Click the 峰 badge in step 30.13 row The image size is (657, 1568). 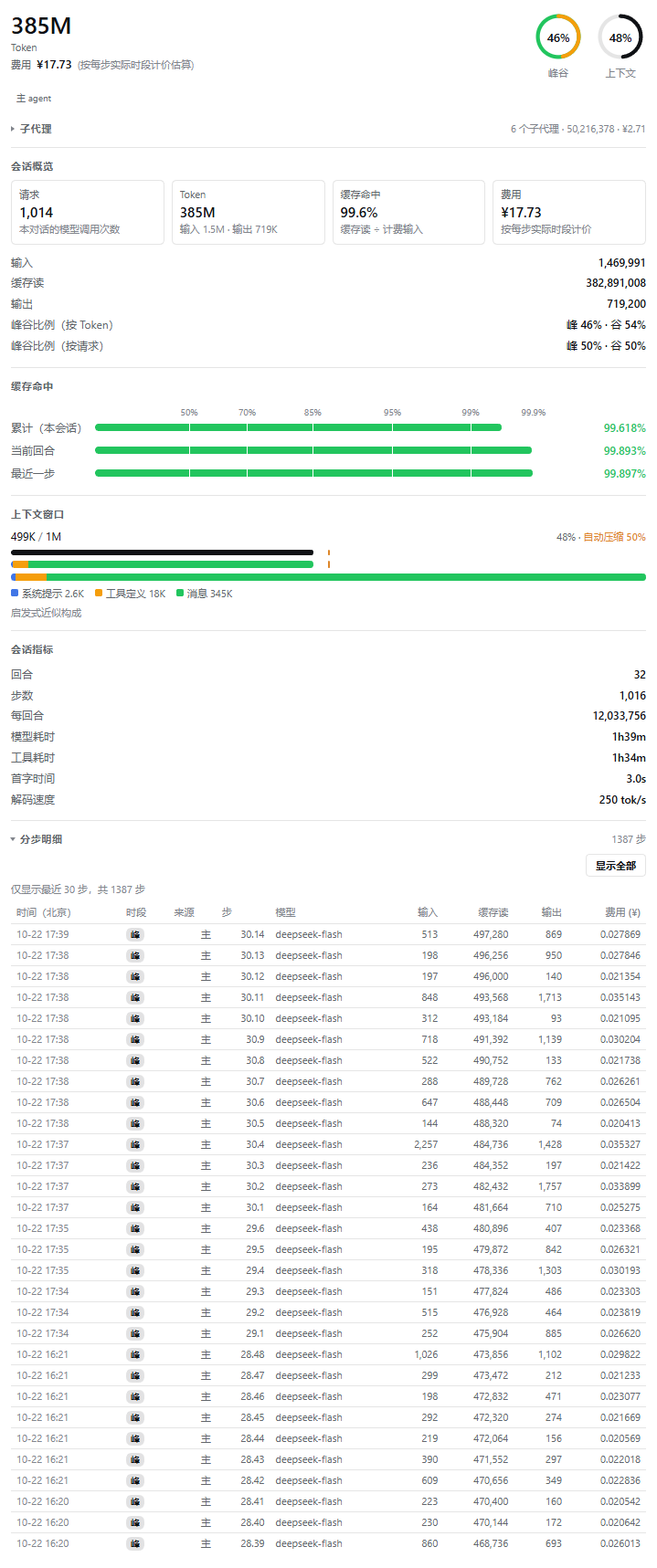(x=135, y=955)
